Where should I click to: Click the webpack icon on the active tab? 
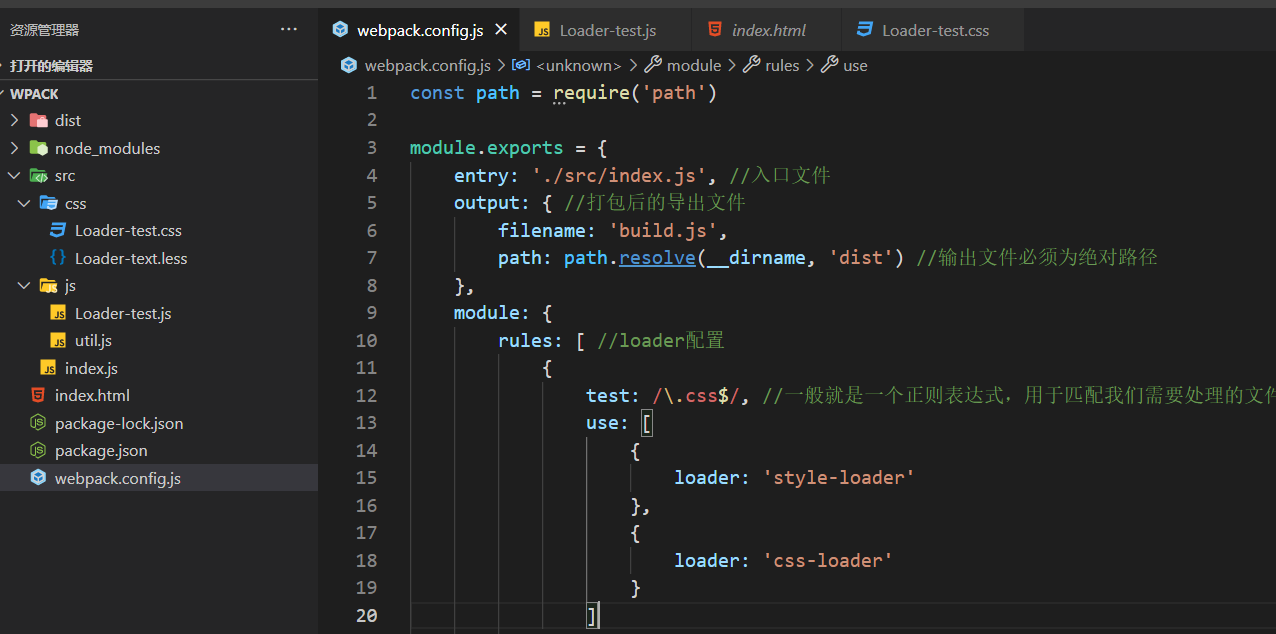click(340, 29)
